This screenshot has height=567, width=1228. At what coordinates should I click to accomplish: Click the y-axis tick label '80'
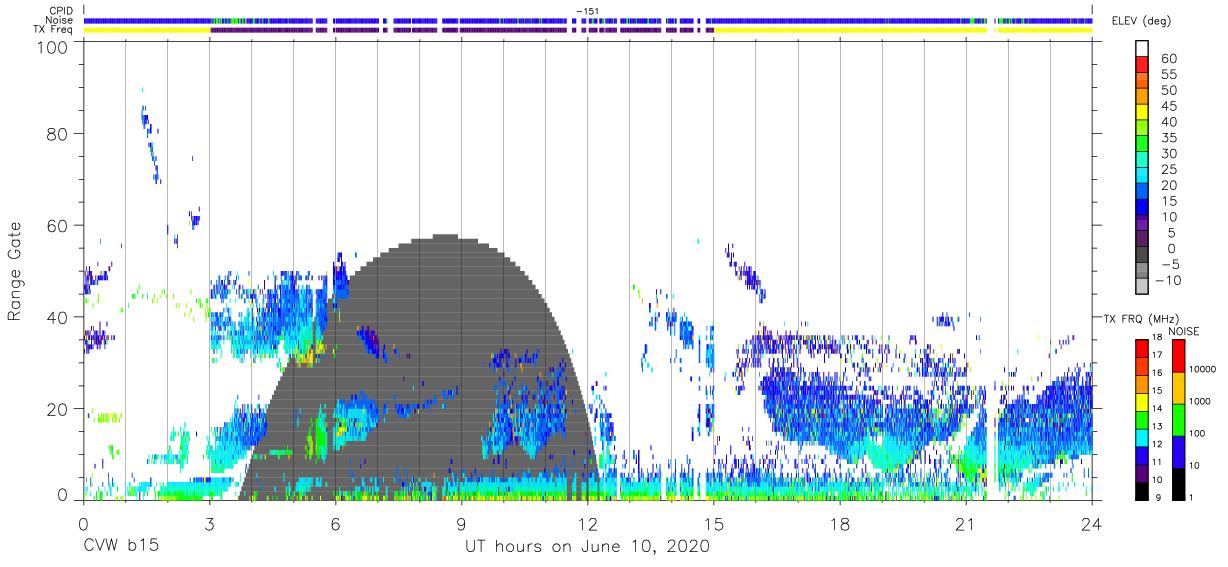pos(56,133)
